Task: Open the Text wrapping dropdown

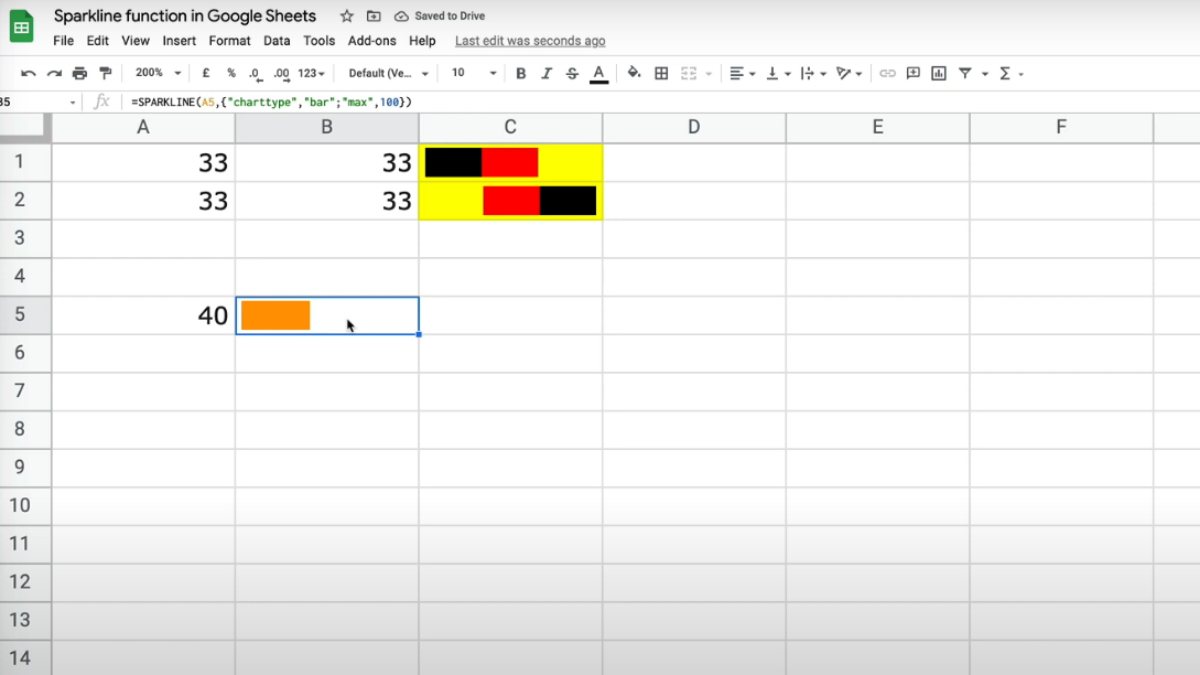Action: pos(813,73)
